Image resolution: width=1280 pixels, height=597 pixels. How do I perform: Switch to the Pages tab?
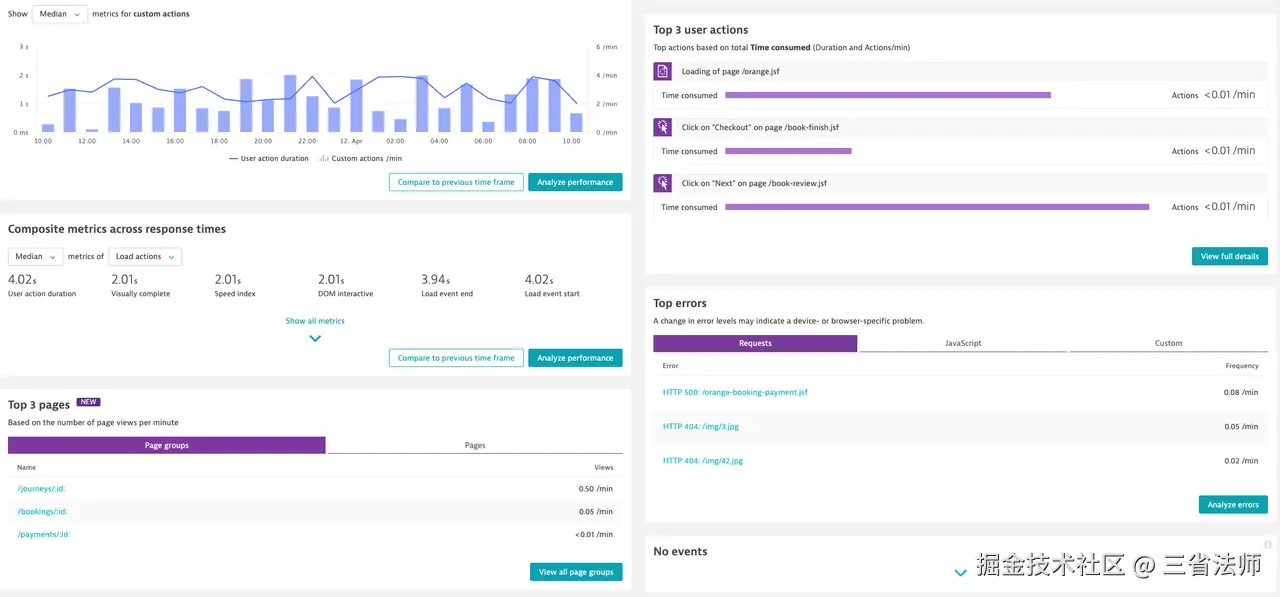click(x=475, y=445)
